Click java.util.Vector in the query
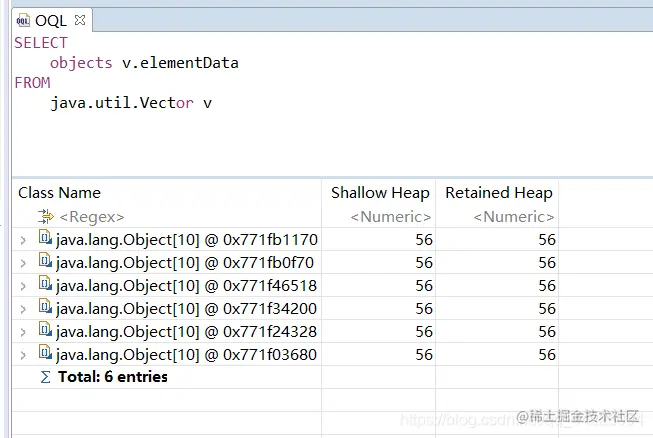The width and height of the screenshot is (653, 438). pyautogui.click(x=122, y=103)
